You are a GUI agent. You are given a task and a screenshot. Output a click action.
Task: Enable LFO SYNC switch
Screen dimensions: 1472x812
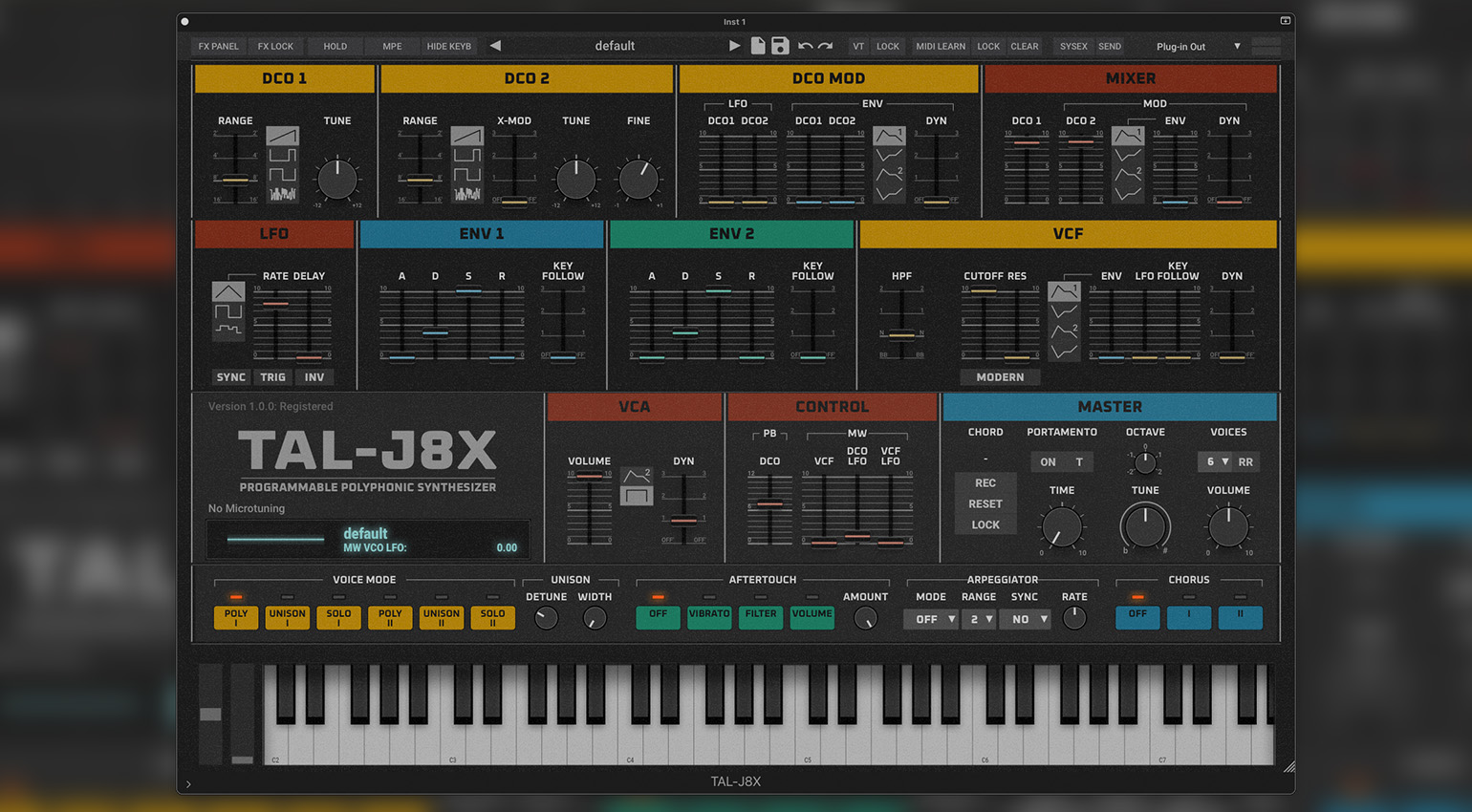coord(230,377)
